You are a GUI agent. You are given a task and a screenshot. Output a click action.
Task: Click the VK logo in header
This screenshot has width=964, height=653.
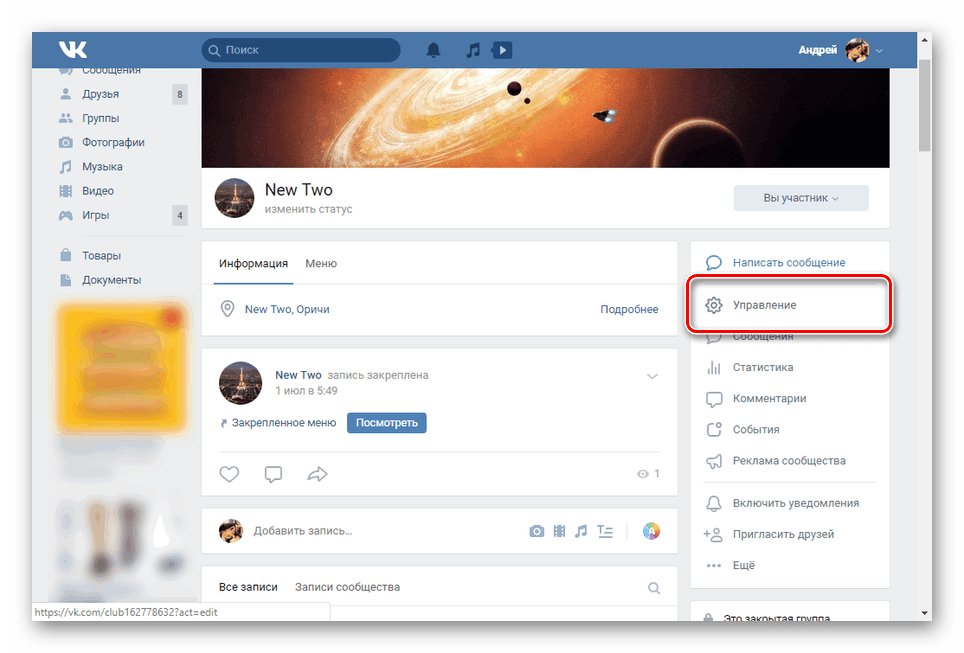[x=73, y=49]
